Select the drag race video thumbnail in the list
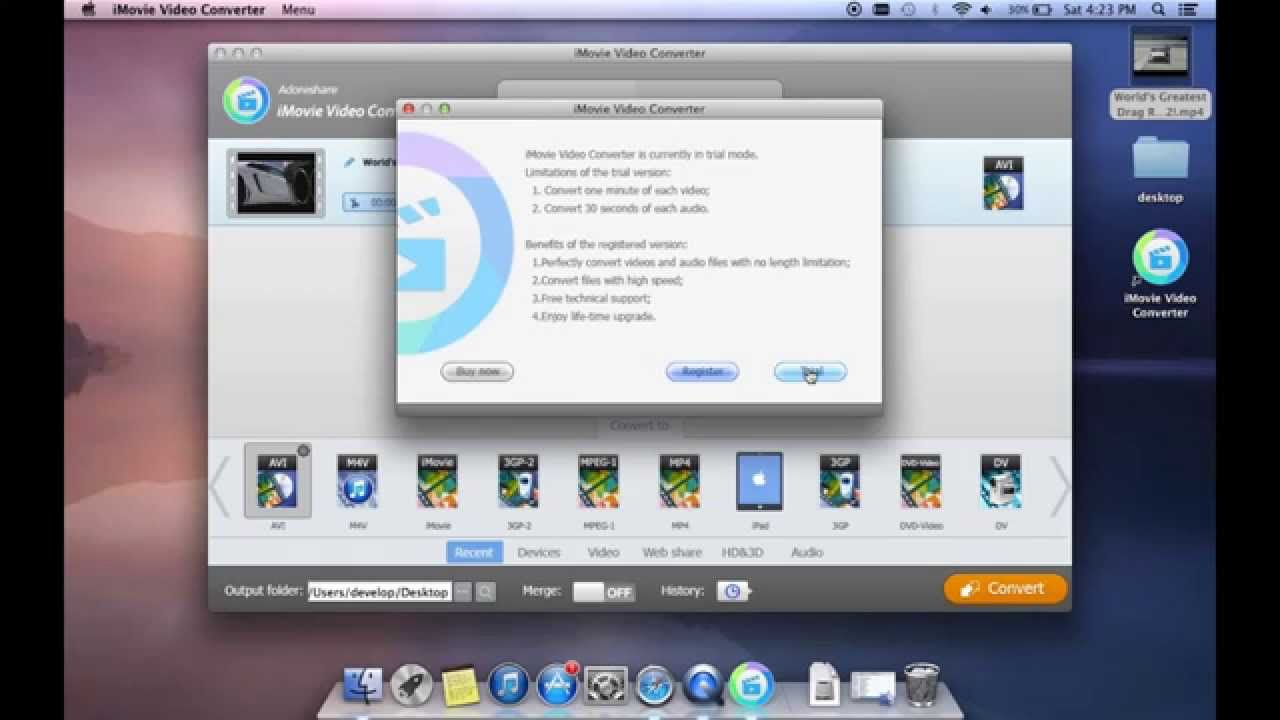Image resolution: width=1280 pixels, height=720 pixels. pos(276,183)
